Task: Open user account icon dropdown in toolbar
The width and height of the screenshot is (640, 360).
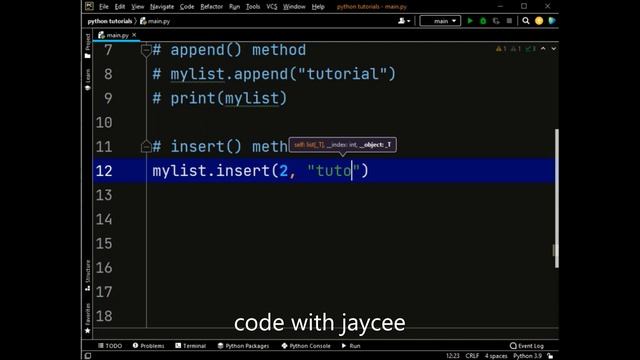Action: click(404, 21)
